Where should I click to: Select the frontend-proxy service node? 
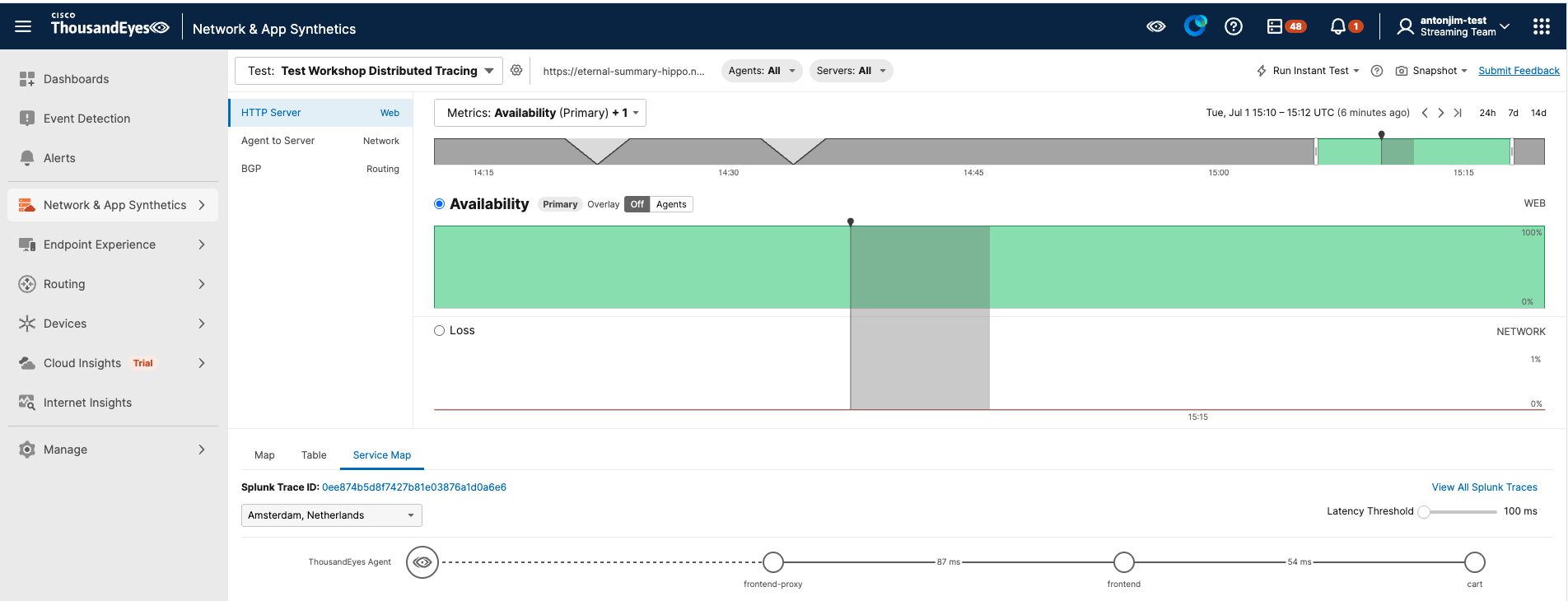pos(773,562)
